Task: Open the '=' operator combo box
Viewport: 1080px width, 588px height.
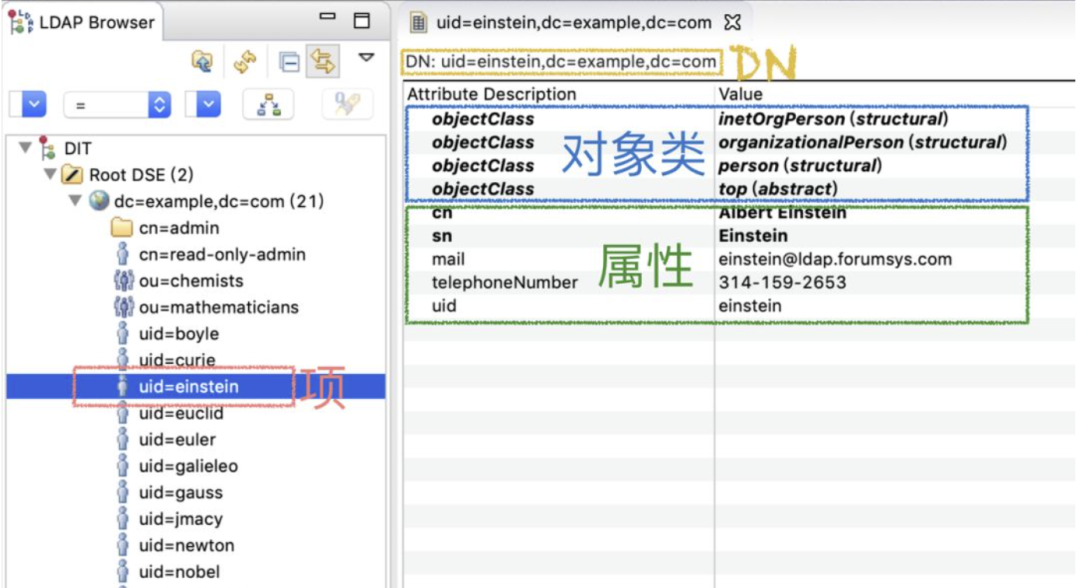Action: coord(116,105)
